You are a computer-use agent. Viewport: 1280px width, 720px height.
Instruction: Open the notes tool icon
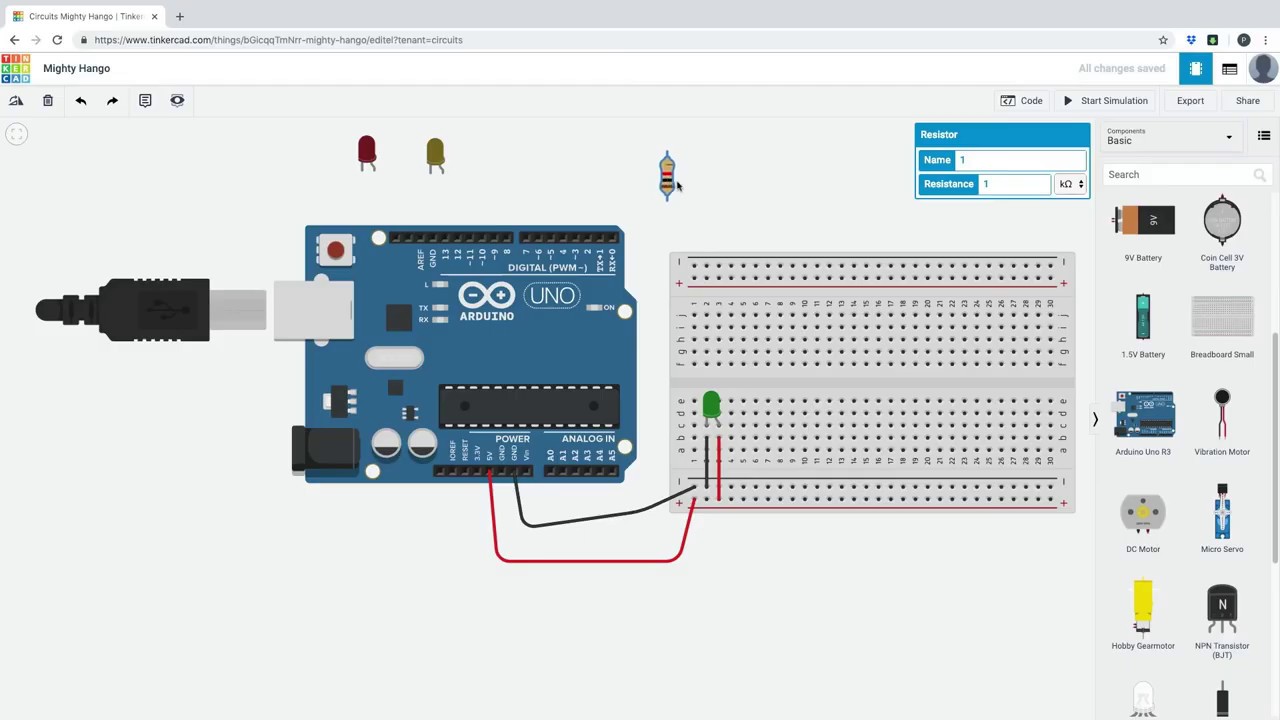pos(145,100)
